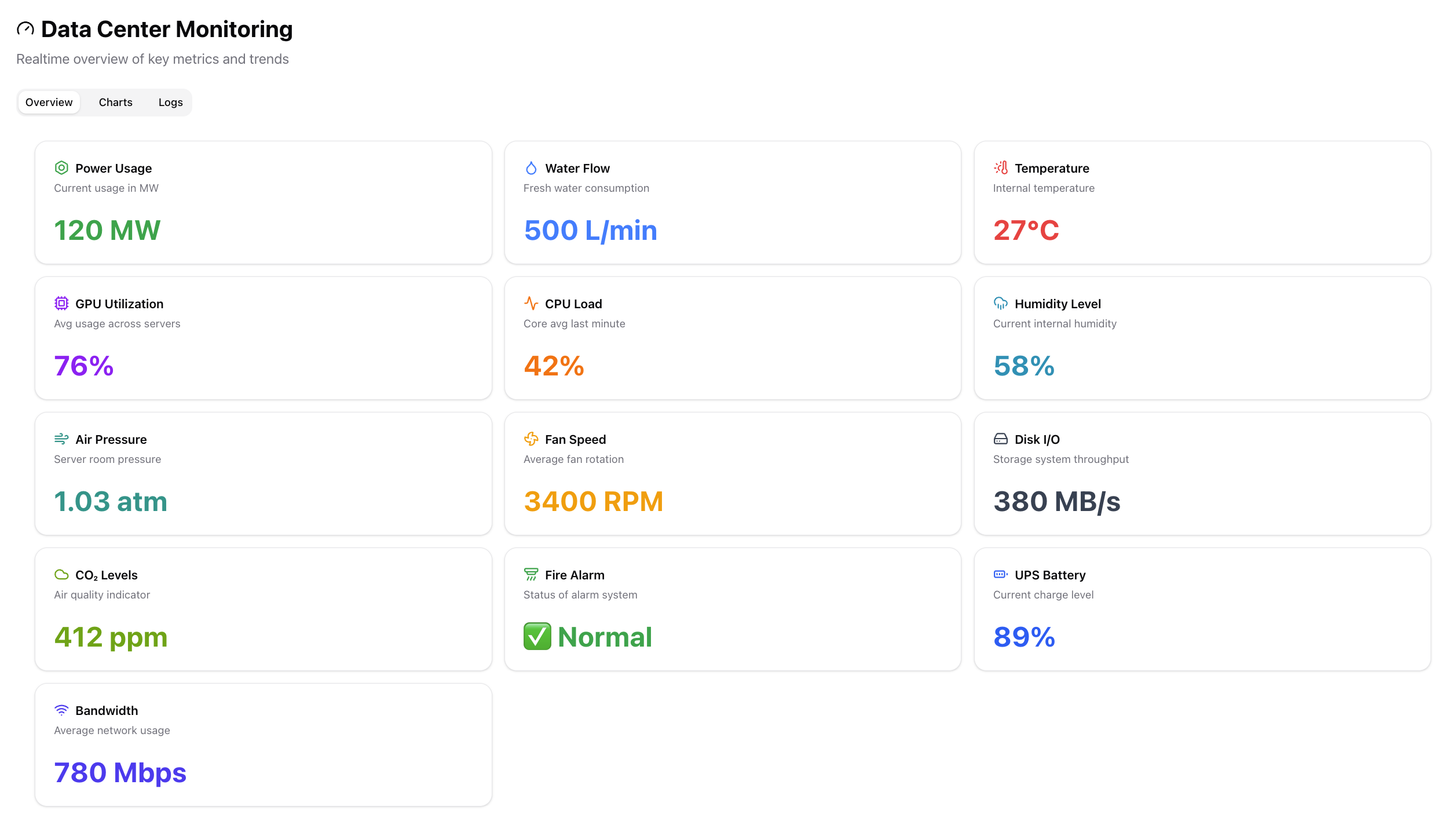The width and height of the screenshot is (1456, 832).
Task: Click the Water Flow droplet icon
Action: [531, 168]
